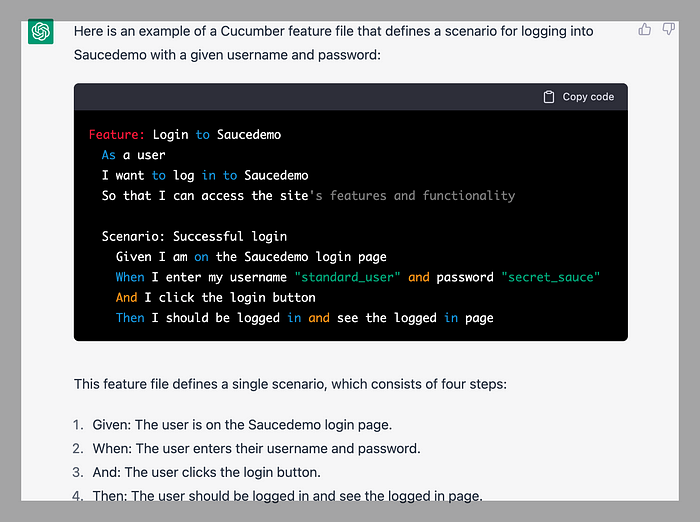Click the clipboard icon beside Copy code
The image size is (700, 522).
point(549,97)
